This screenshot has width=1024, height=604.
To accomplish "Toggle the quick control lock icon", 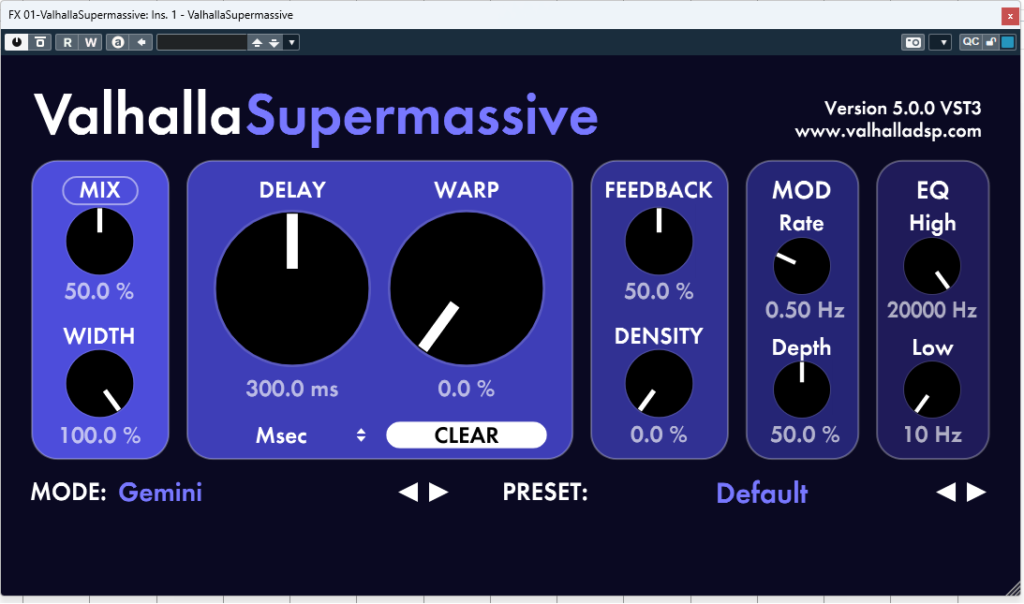I will pos(991,42).
